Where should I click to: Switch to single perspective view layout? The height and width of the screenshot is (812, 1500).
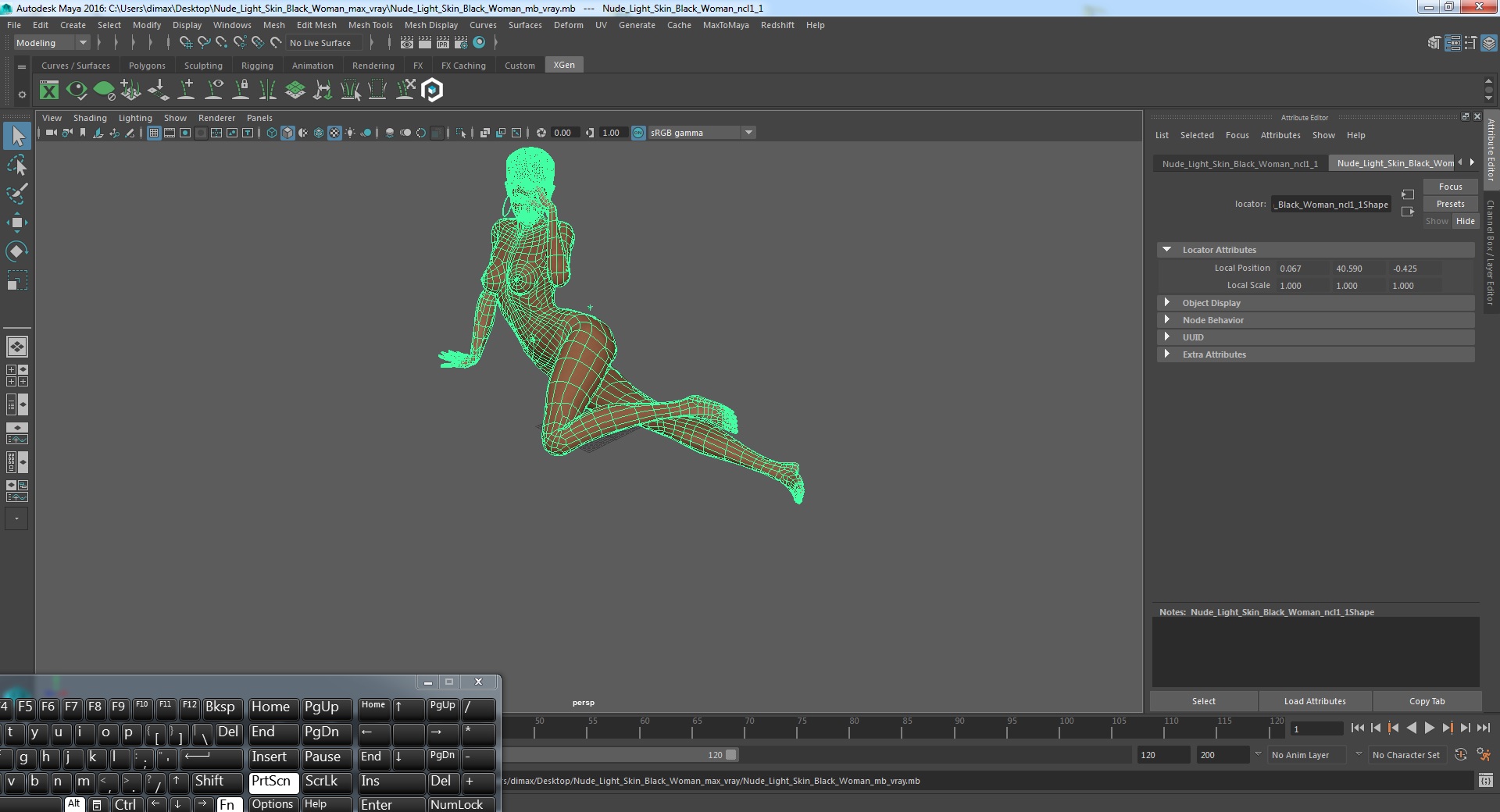16,346
